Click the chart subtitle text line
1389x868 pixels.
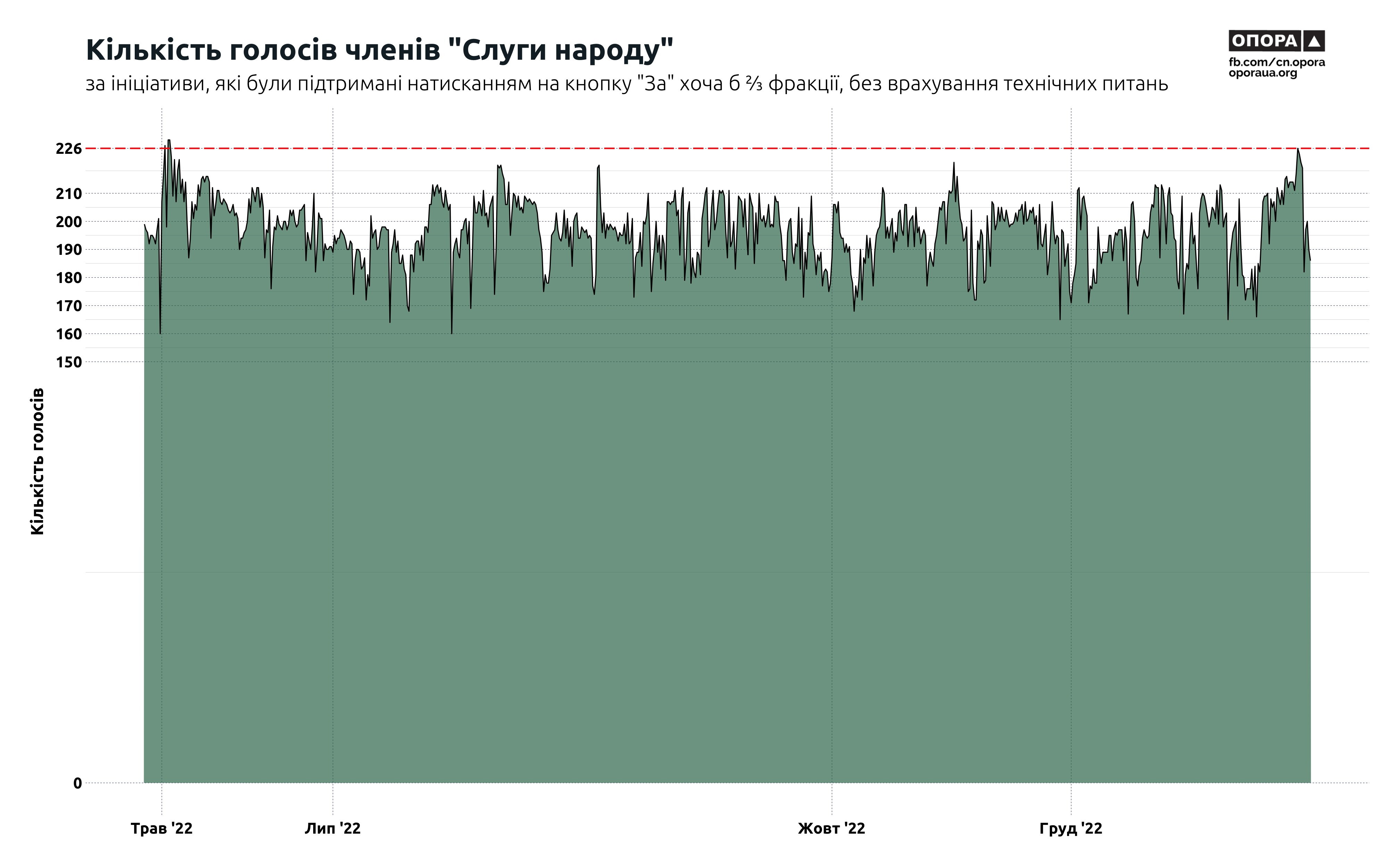(626, 84)
